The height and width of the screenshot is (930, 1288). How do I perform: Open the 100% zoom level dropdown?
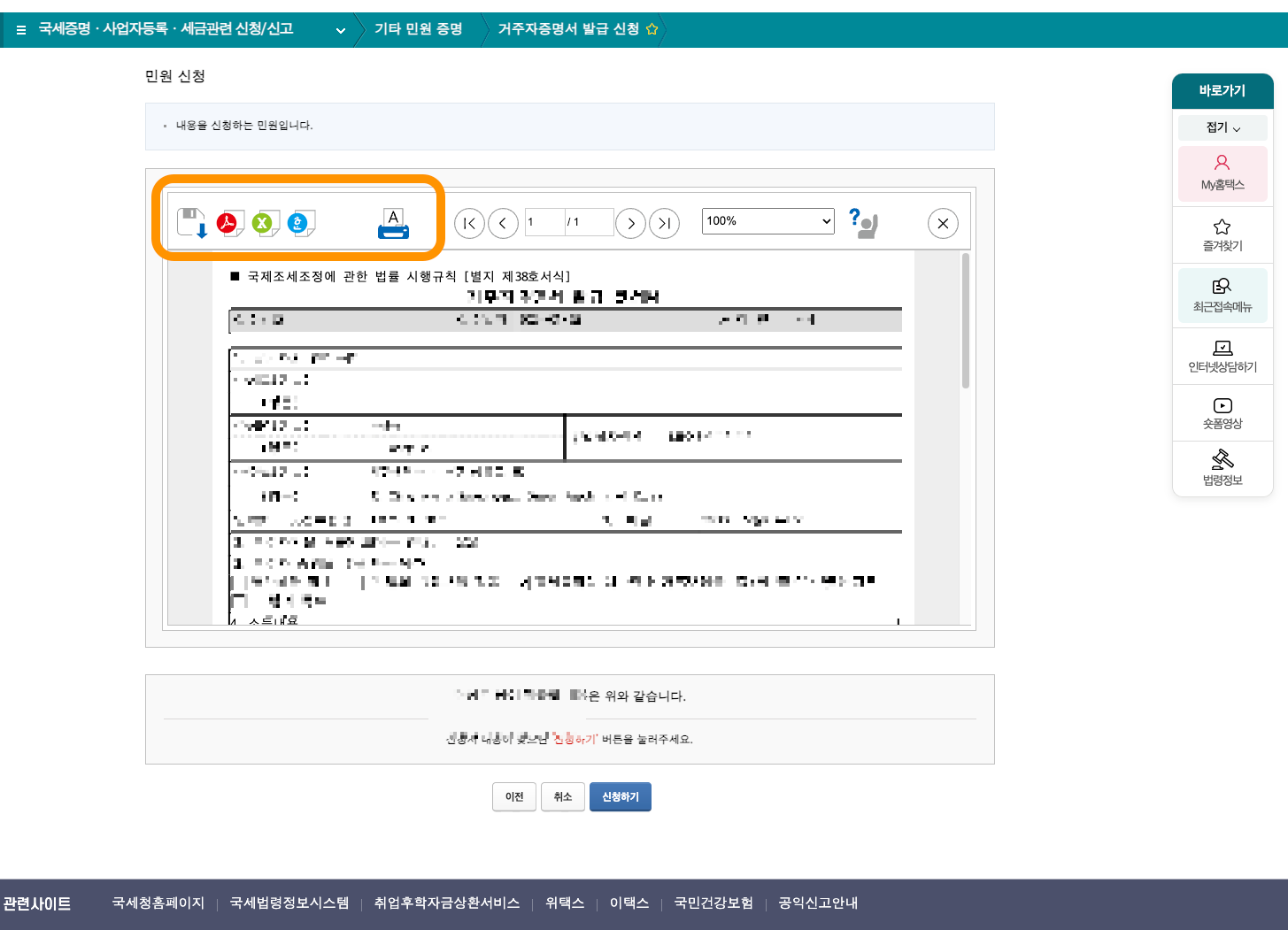[767, 221]
